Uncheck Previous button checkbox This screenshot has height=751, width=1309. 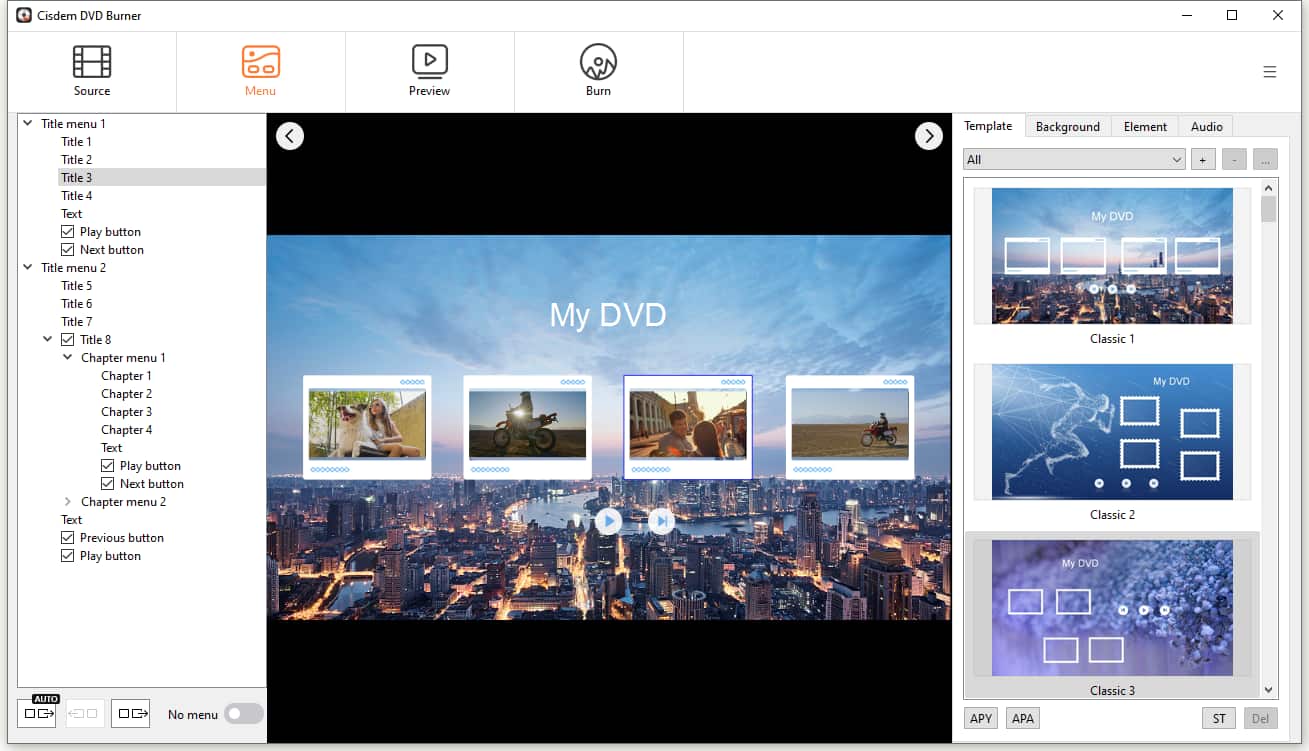(x=68, y=538)
